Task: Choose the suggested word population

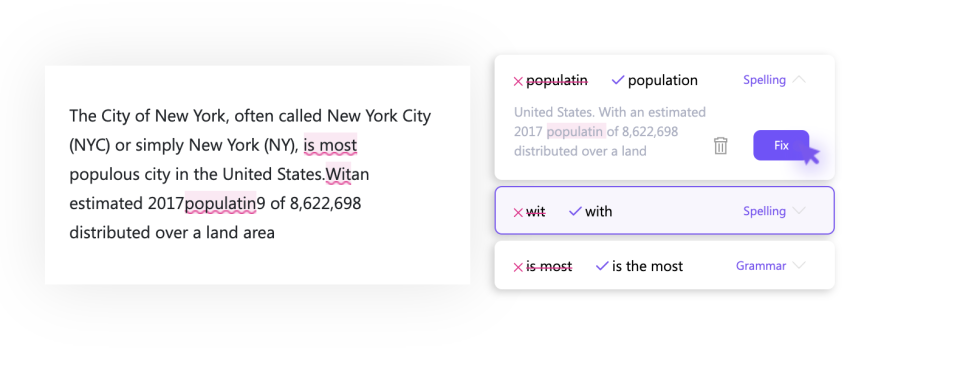Action: [662, 80]
